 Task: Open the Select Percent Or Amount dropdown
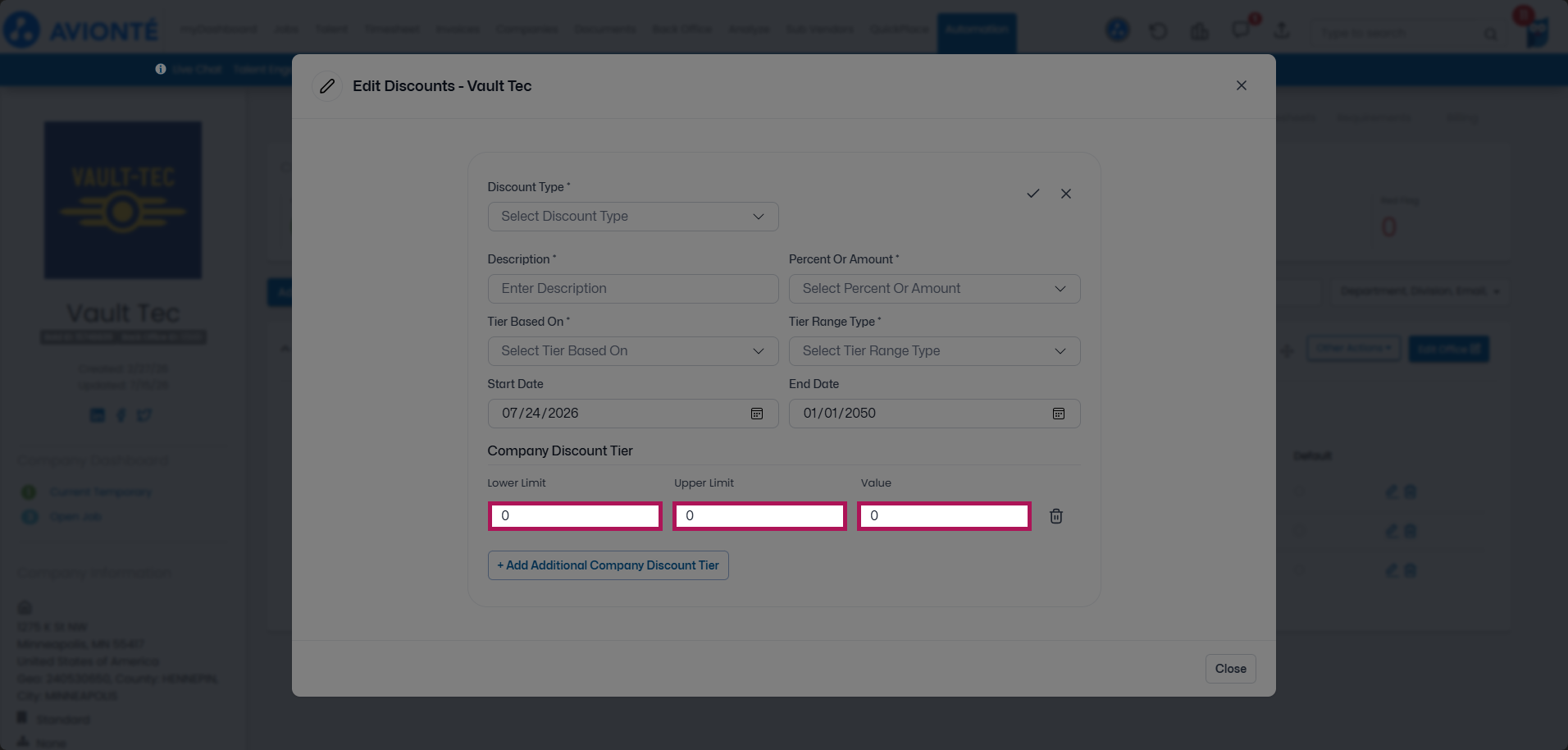(935, 289)
